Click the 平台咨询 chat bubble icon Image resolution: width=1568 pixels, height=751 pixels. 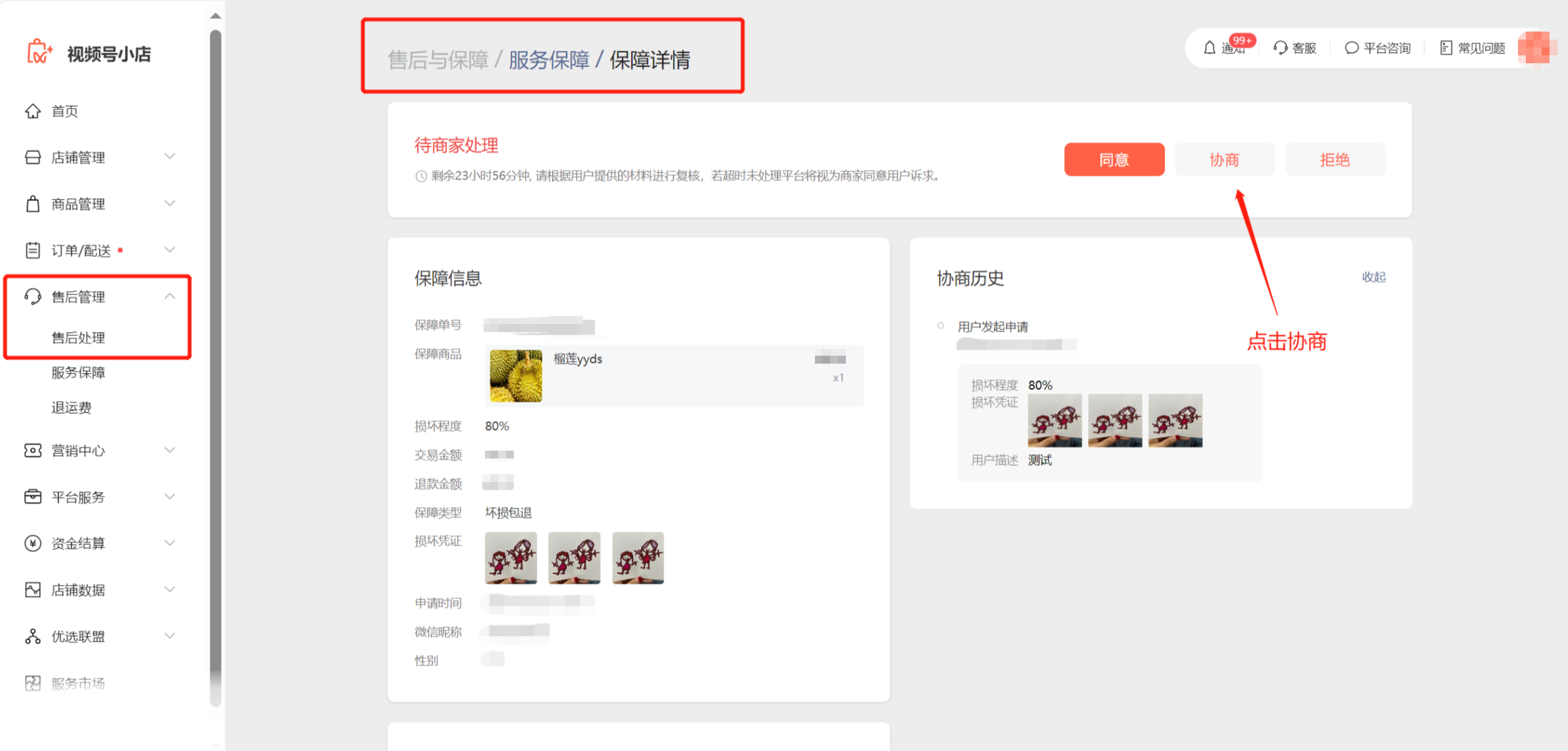[1351, 48]
